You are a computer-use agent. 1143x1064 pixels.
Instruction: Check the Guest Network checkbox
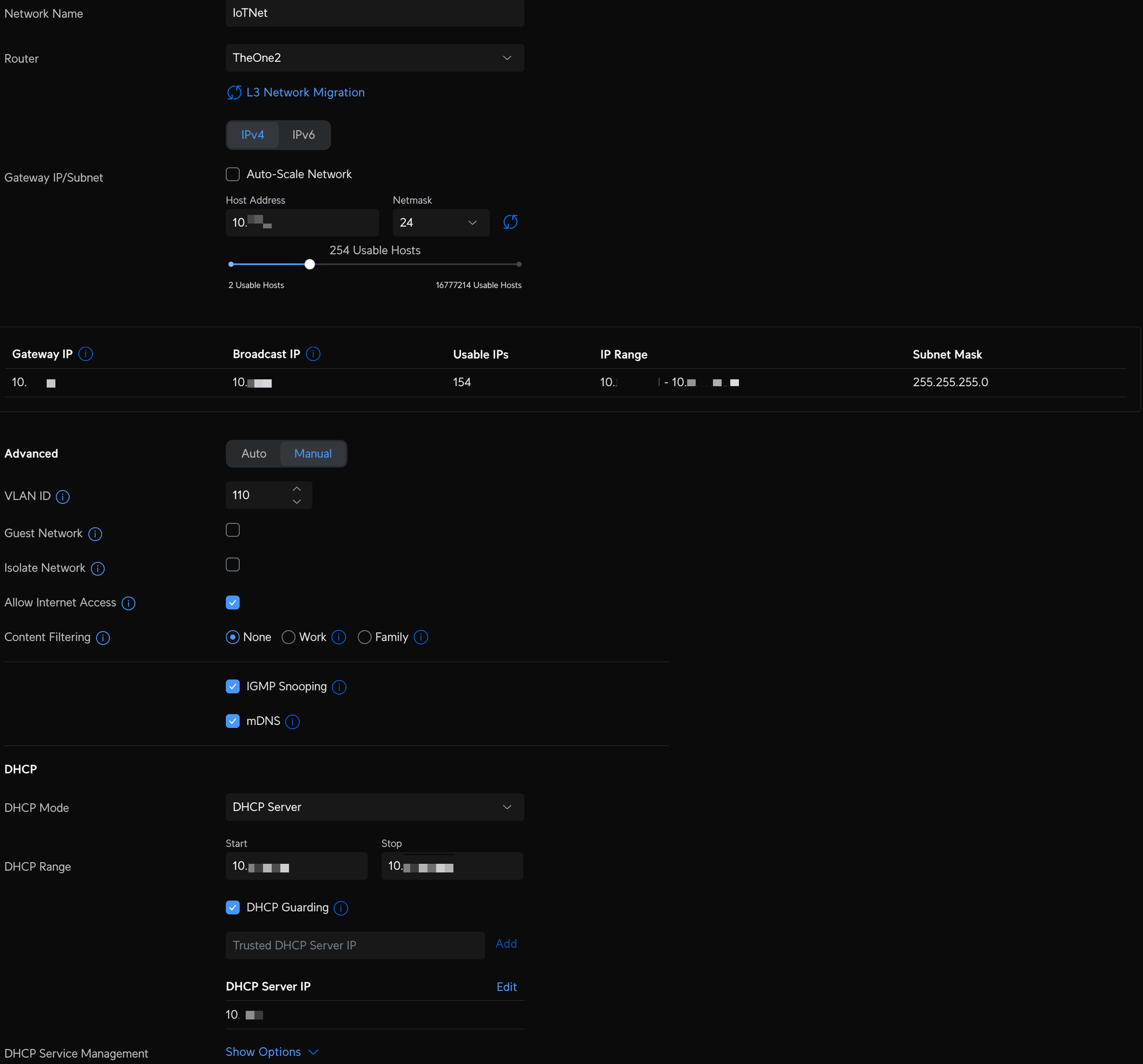[x=233, y=530]
